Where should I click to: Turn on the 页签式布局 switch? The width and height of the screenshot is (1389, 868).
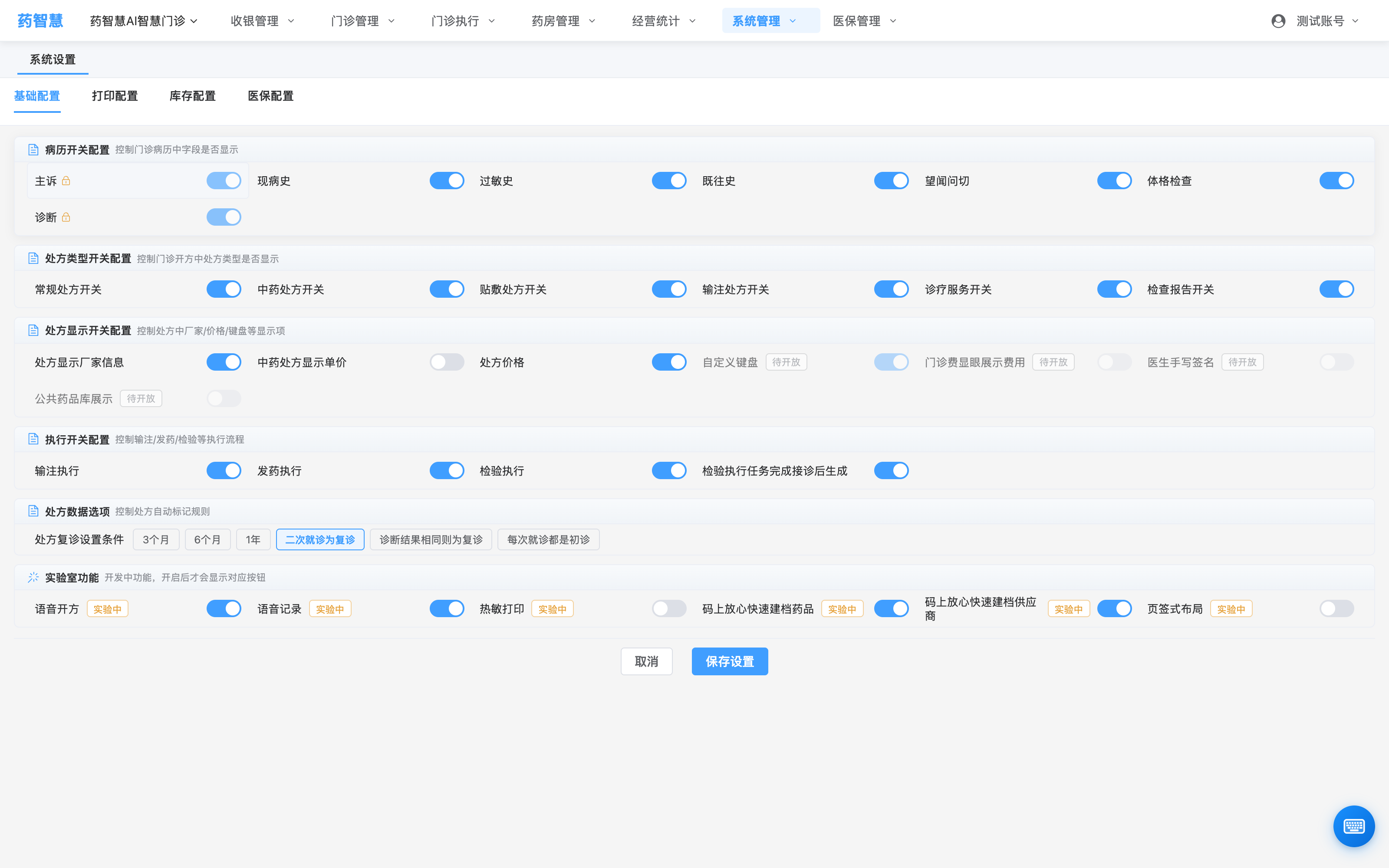click(1337, 608)
